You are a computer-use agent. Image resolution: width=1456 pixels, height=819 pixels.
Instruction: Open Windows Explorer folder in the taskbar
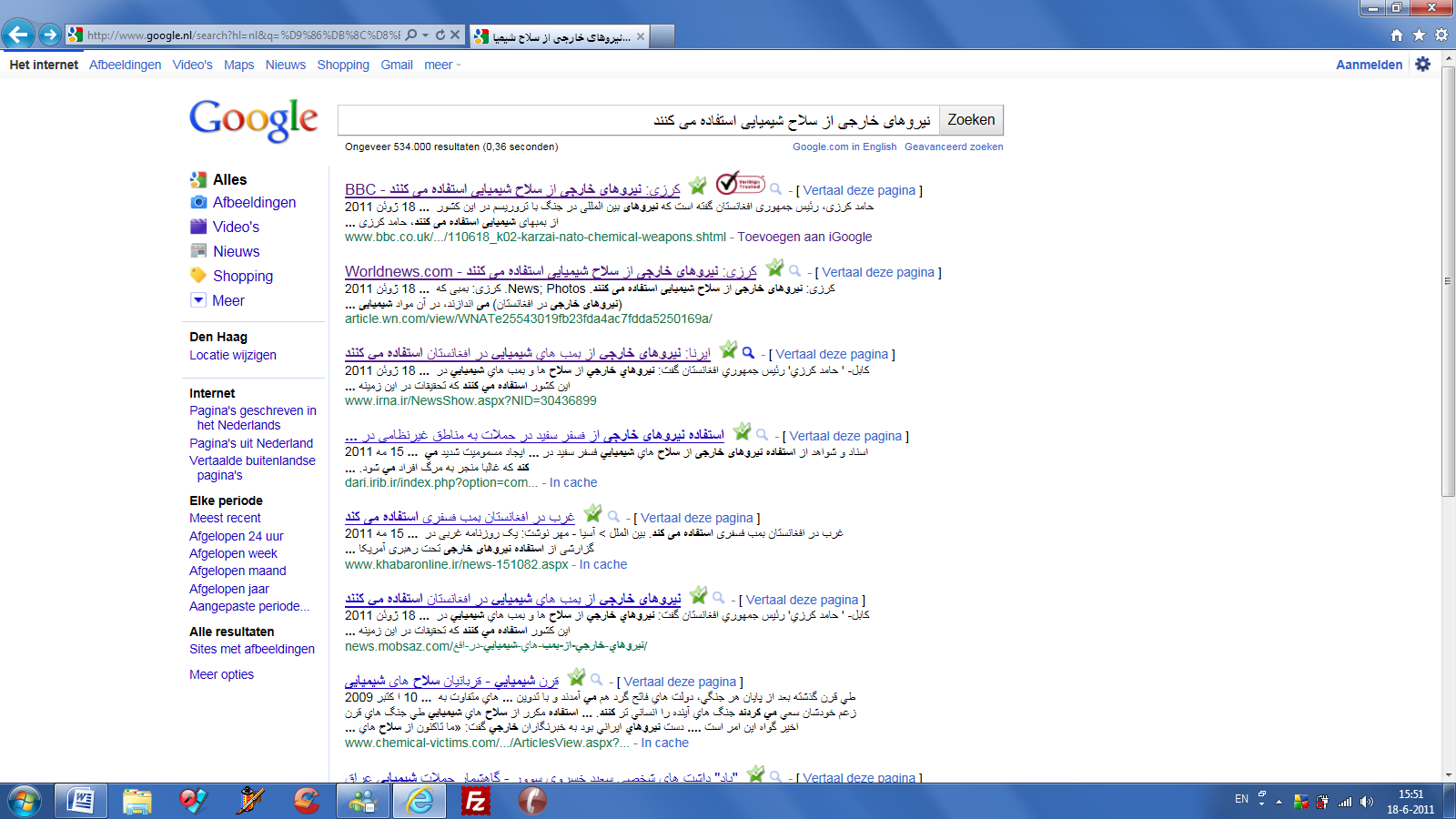click(137, 801)
